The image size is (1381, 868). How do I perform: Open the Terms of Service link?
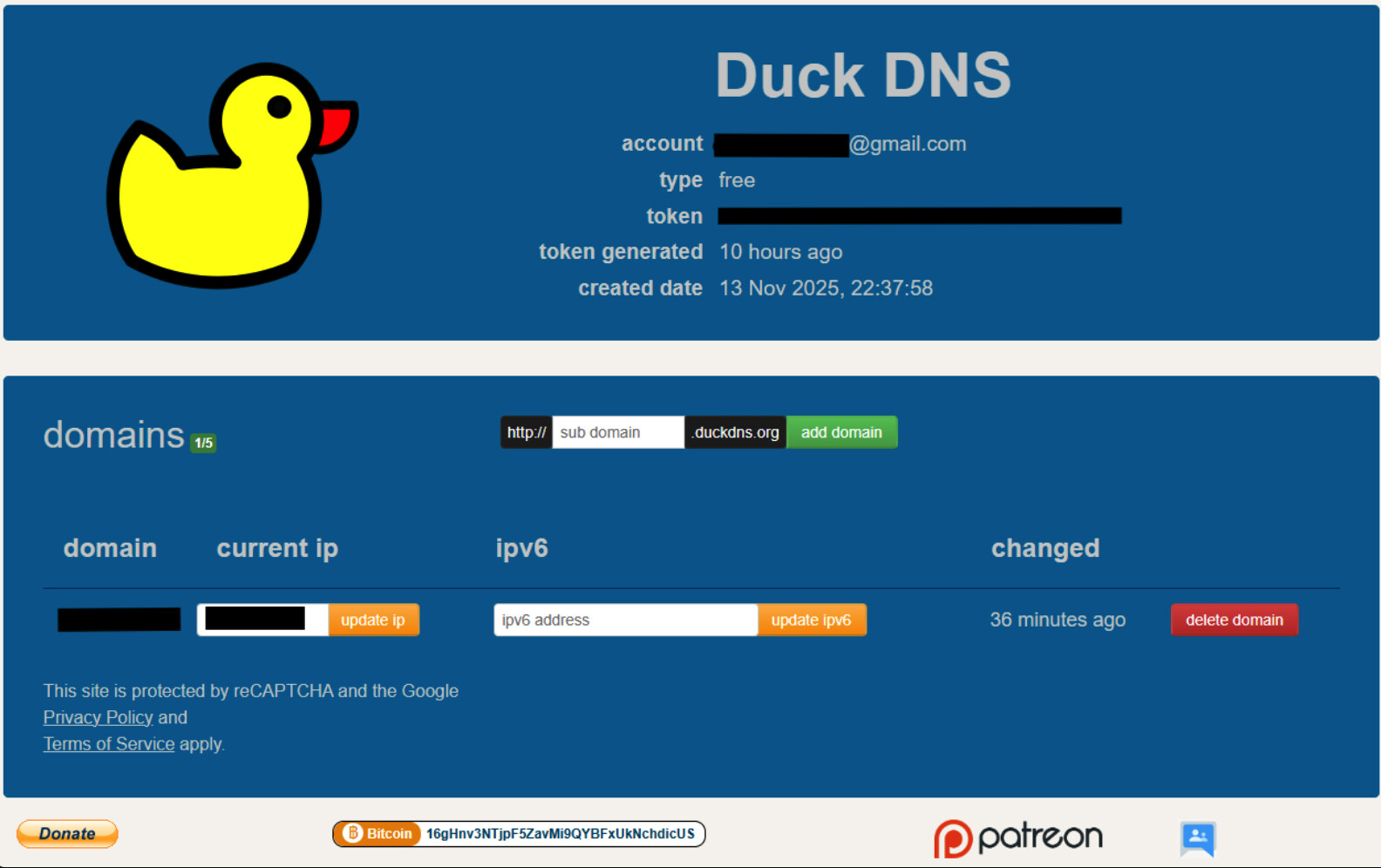click(x=109, y=744)
